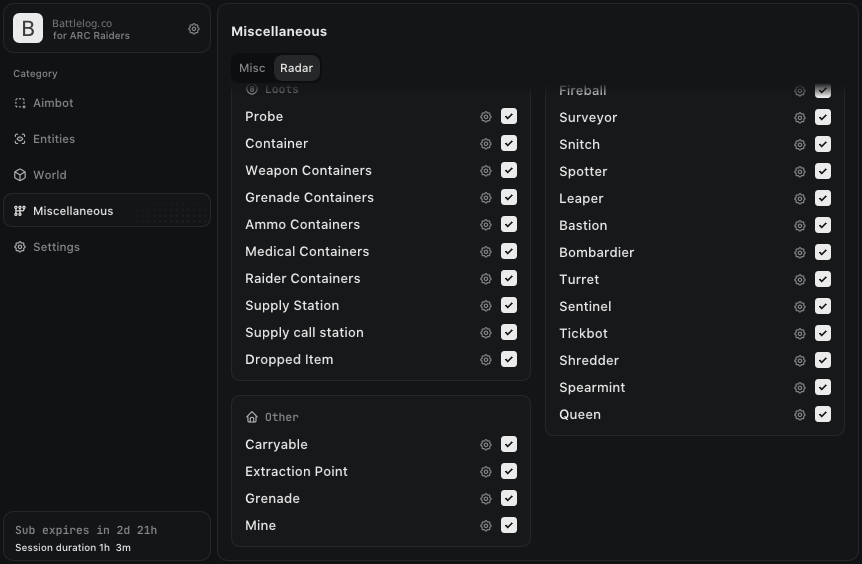
Task: Open settings gear beside Battlelog.co header
Action: click(194, 29)
